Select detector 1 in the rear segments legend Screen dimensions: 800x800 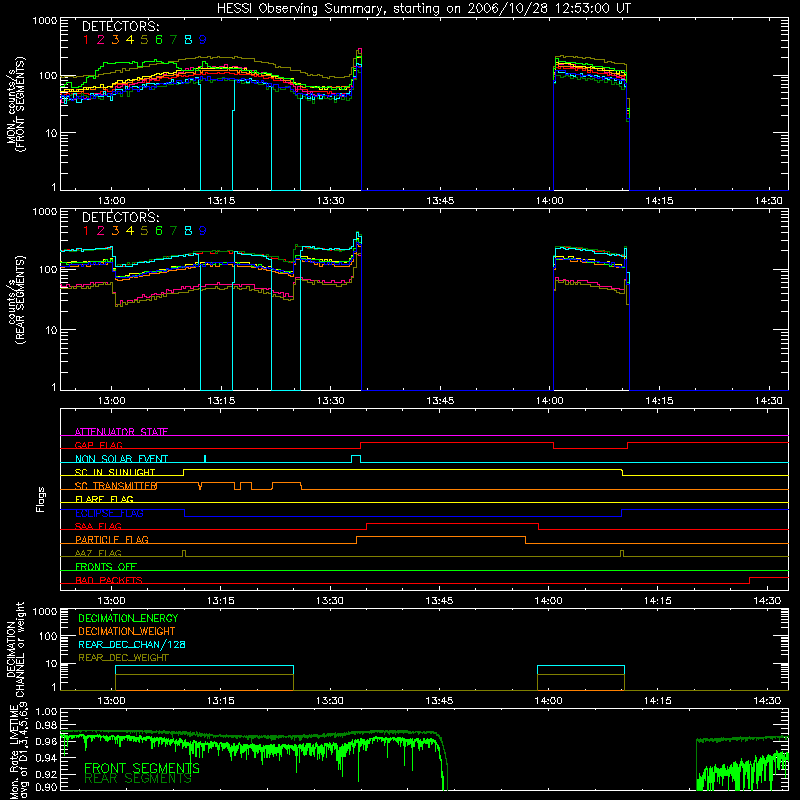86,231
